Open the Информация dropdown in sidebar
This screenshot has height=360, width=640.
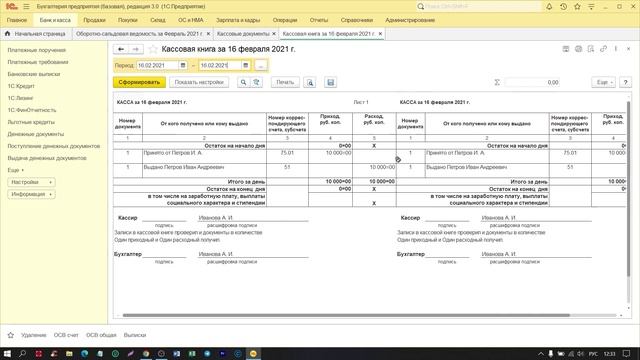click(x=31, y=194)
